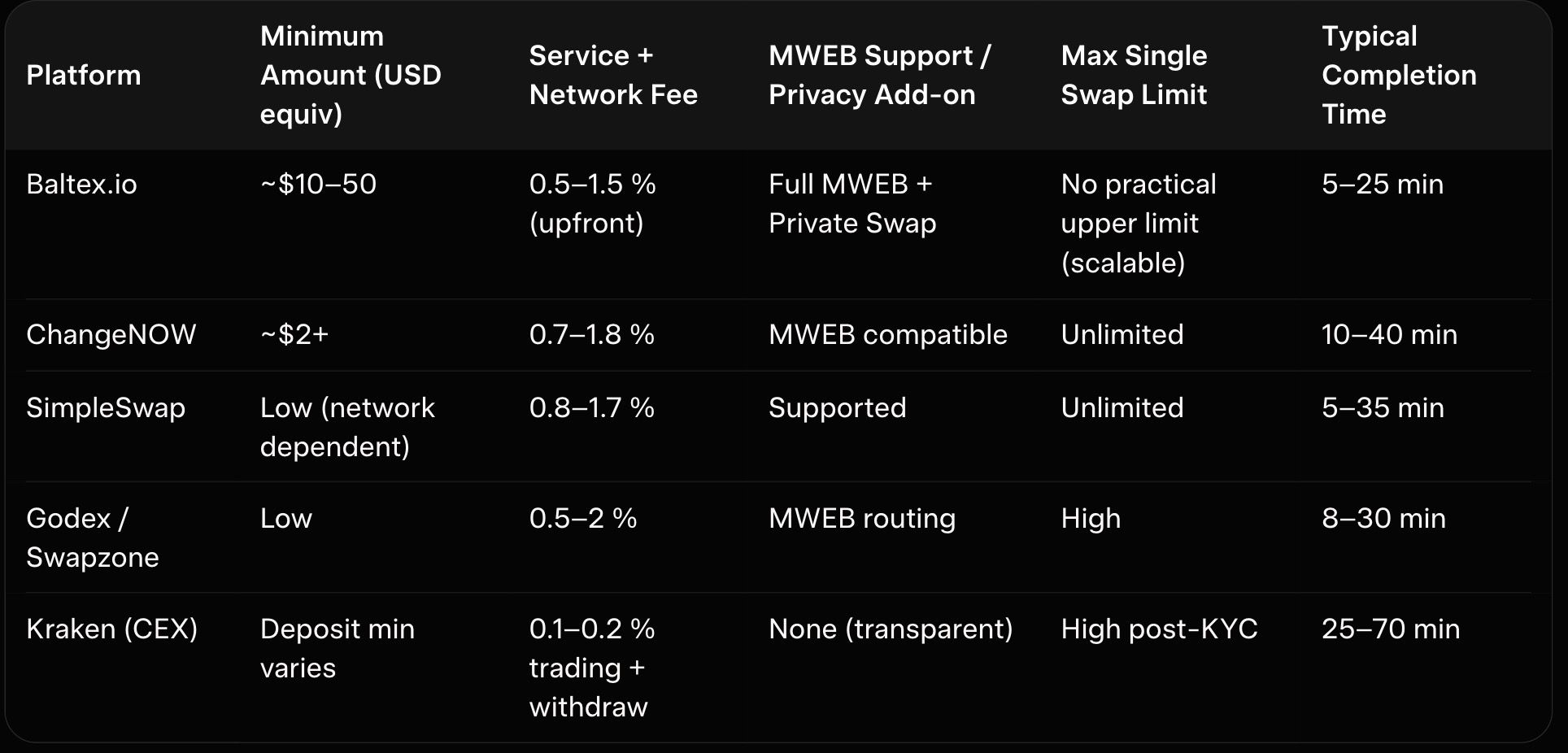Select the SimpleSwap row label

pyautogui.click(x=106, y=408)
